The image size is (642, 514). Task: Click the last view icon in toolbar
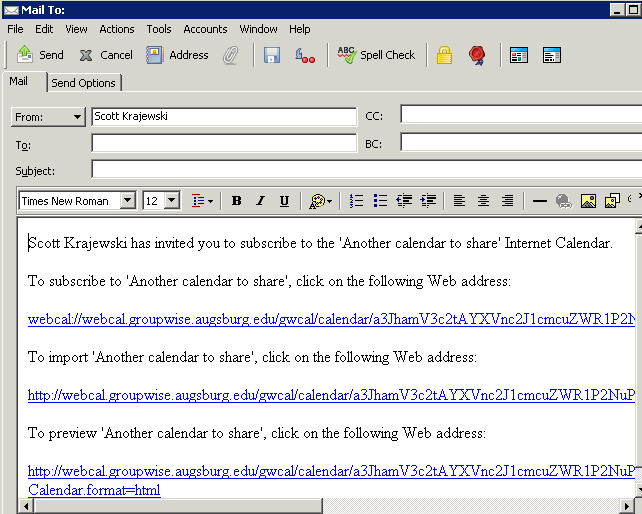(x=552, y=55)
